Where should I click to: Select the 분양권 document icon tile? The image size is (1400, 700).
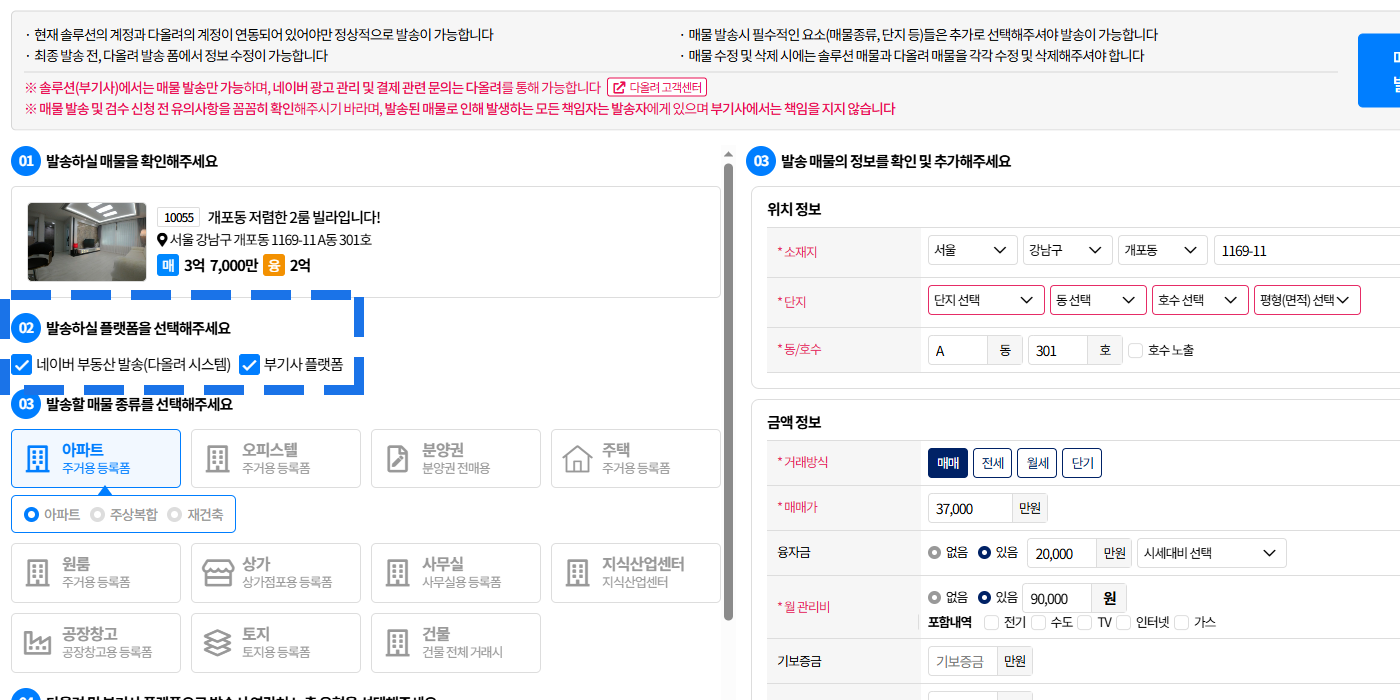point(397,459)
